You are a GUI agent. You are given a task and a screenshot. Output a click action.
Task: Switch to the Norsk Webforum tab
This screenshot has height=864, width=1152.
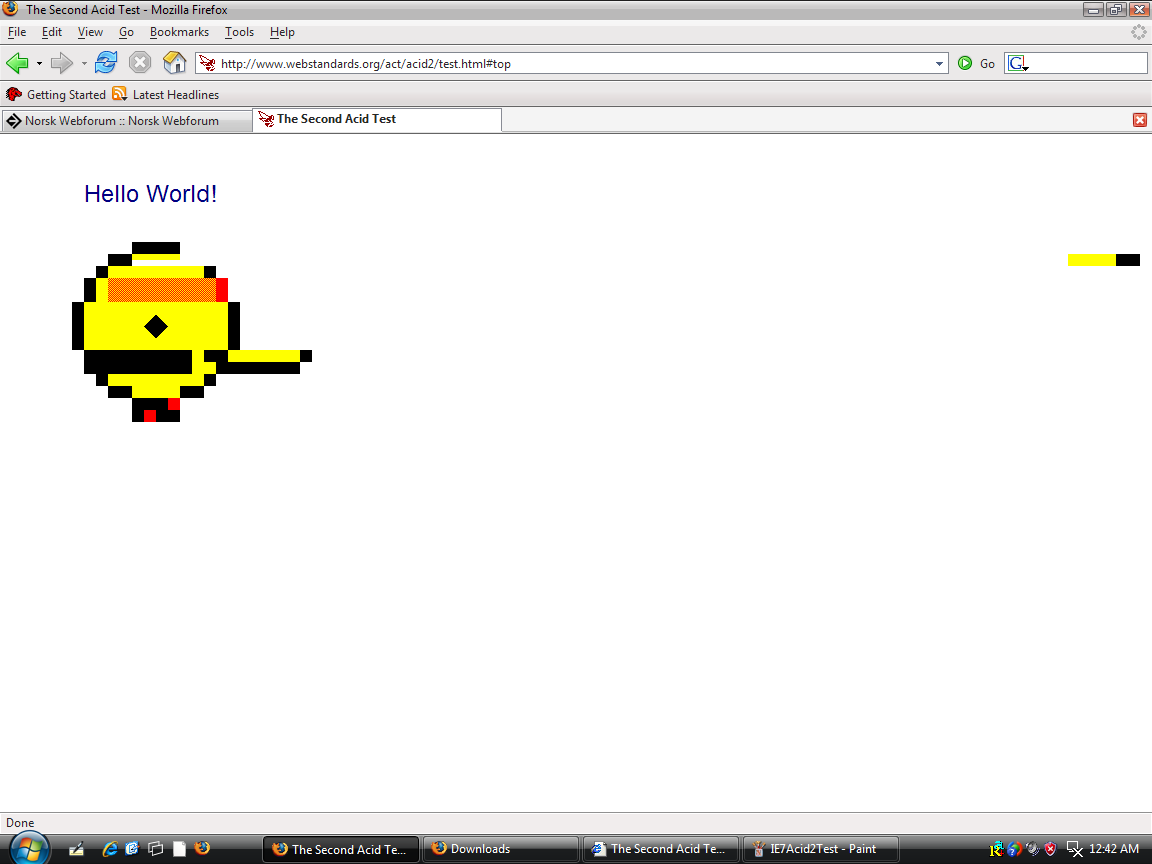126,120
